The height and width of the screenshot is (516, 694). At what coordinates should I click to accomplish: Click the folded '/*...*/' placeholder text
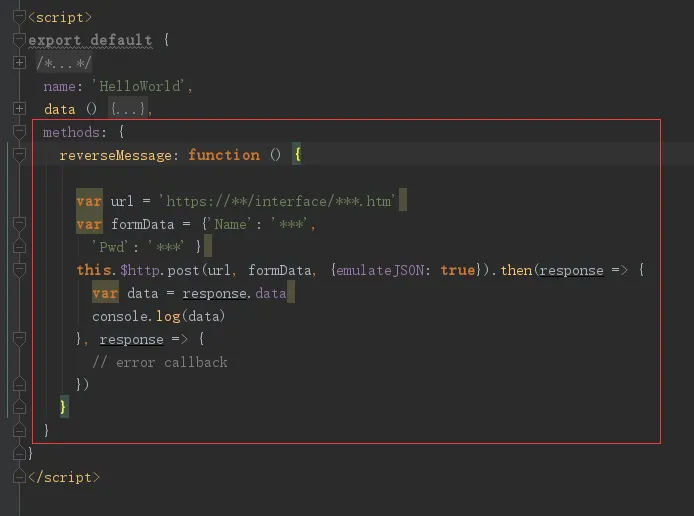pos(64,63)
